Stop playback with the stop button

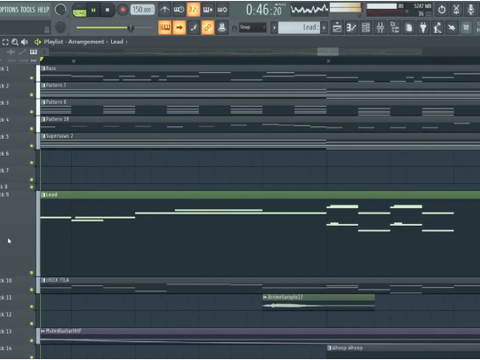pos(107,10)
